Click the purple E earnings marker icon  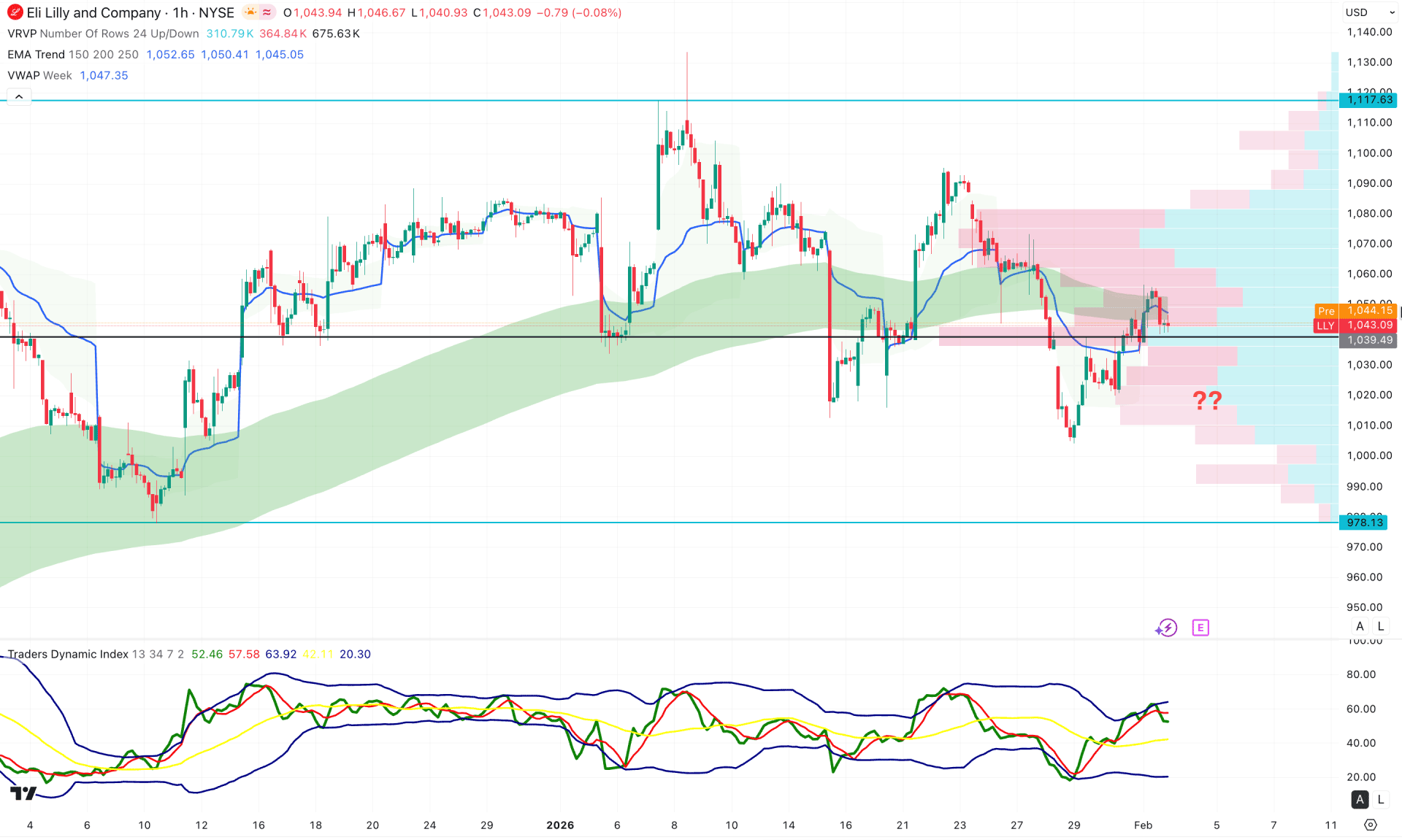pos(1200,627)
